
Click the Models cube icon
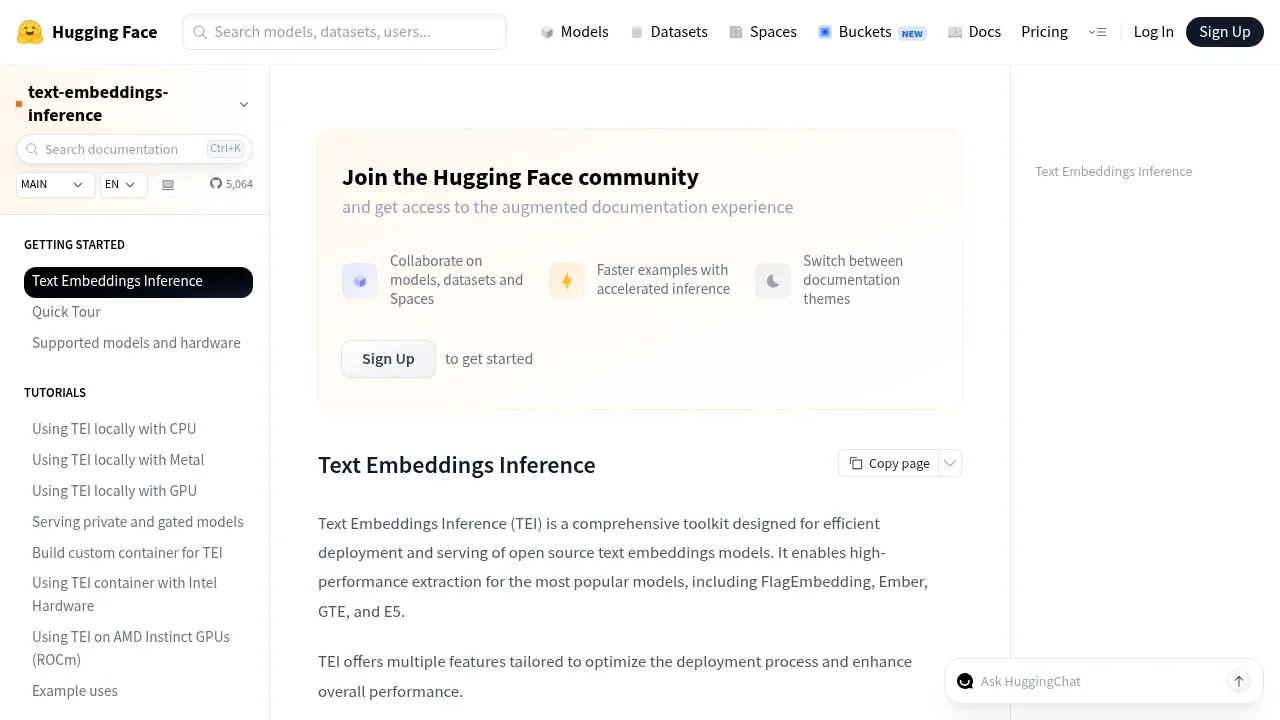tap(547, 32)
